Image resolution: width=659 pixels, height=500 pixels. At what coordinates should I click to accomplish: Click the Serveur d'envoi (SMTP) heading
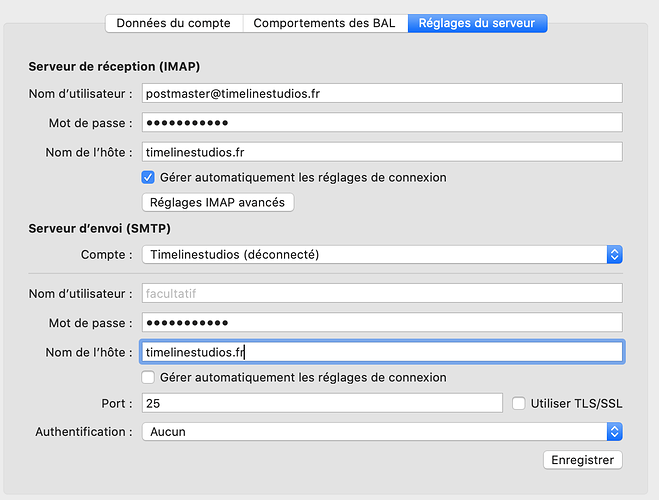[100, 229]
